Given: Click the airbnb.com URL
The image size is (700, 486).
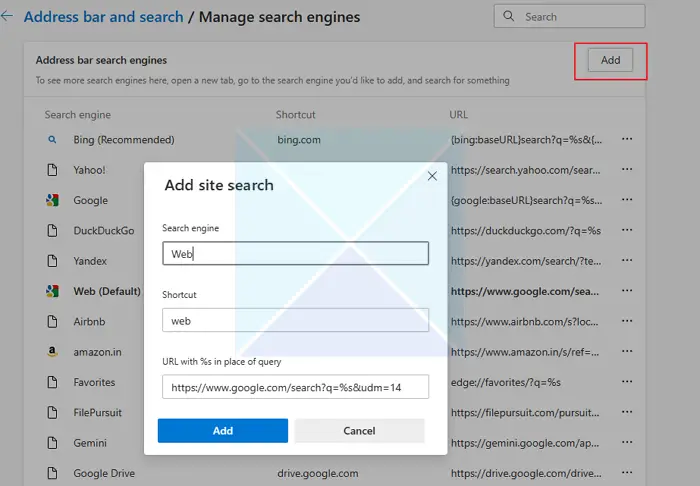Looking at the screenshot, I should [x=525, y=322].
